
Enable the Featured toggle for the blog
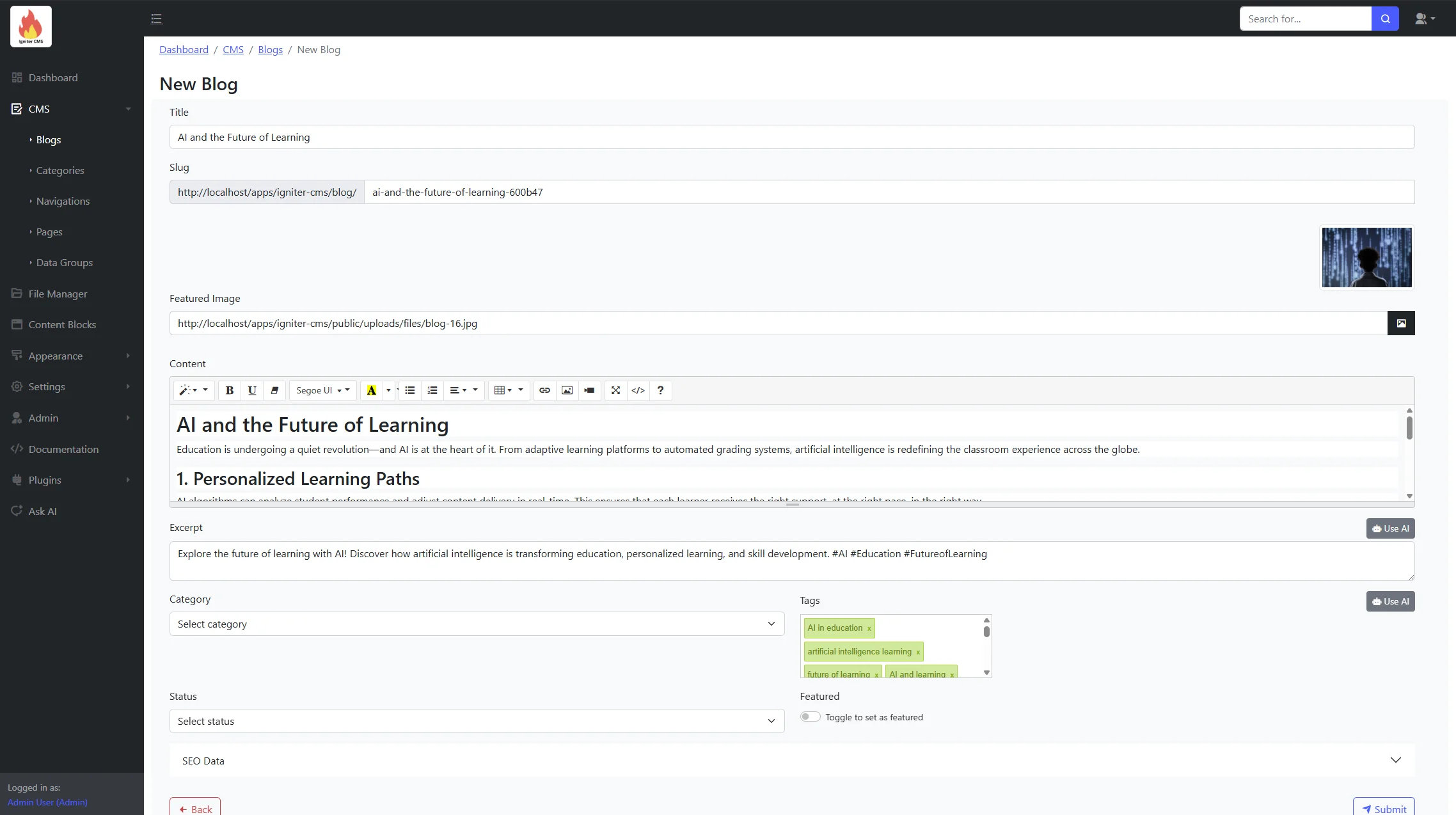810,716
